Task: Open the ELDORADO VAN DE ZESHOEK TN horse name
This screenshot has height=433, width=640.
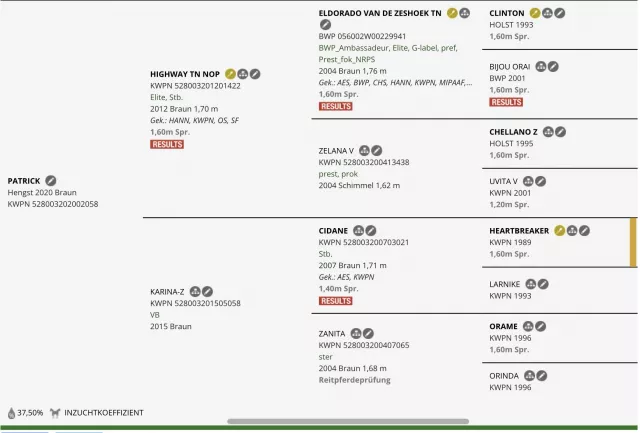Action: (x=380, y=13)
